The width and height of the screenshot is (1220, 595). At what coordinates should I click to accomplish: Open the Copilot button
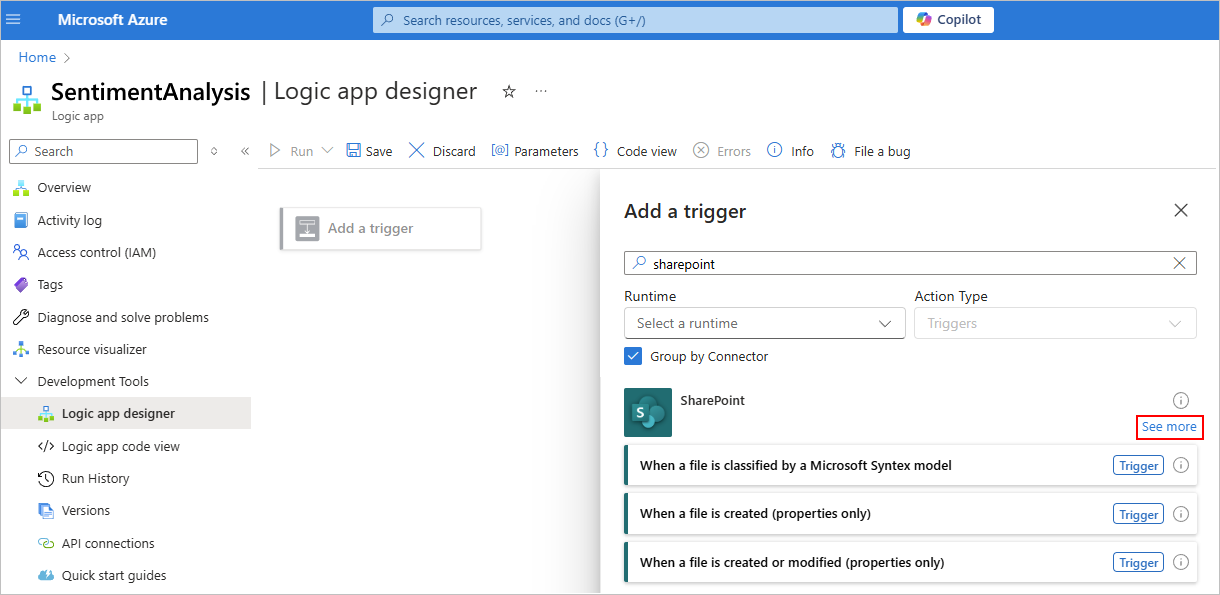pyautogui.click(x=948, y=20)
